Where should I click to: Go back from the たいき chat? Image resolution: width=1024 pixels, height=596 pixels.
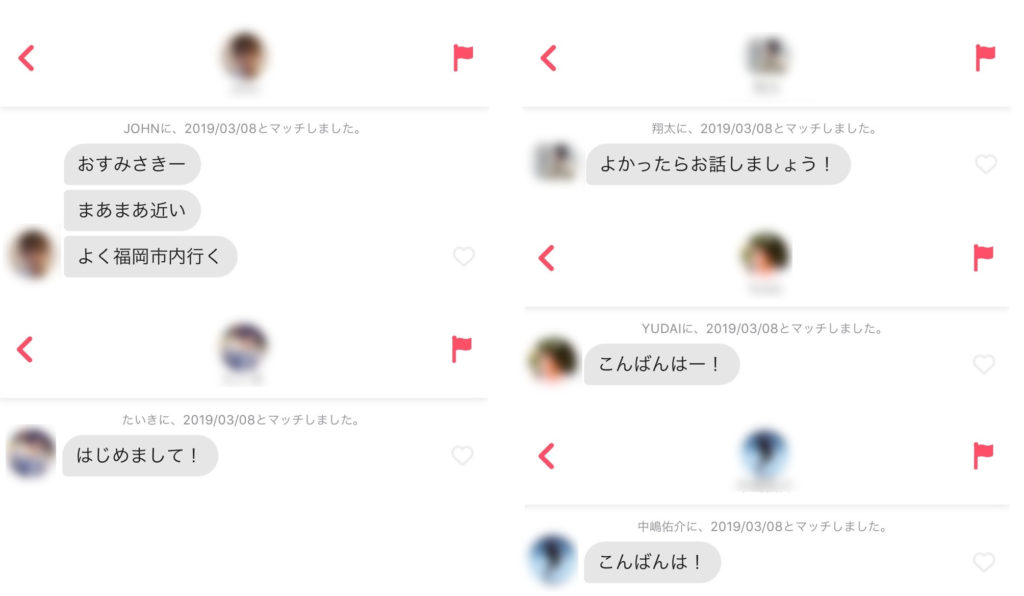pyautogui.click(x=25, y=349)
